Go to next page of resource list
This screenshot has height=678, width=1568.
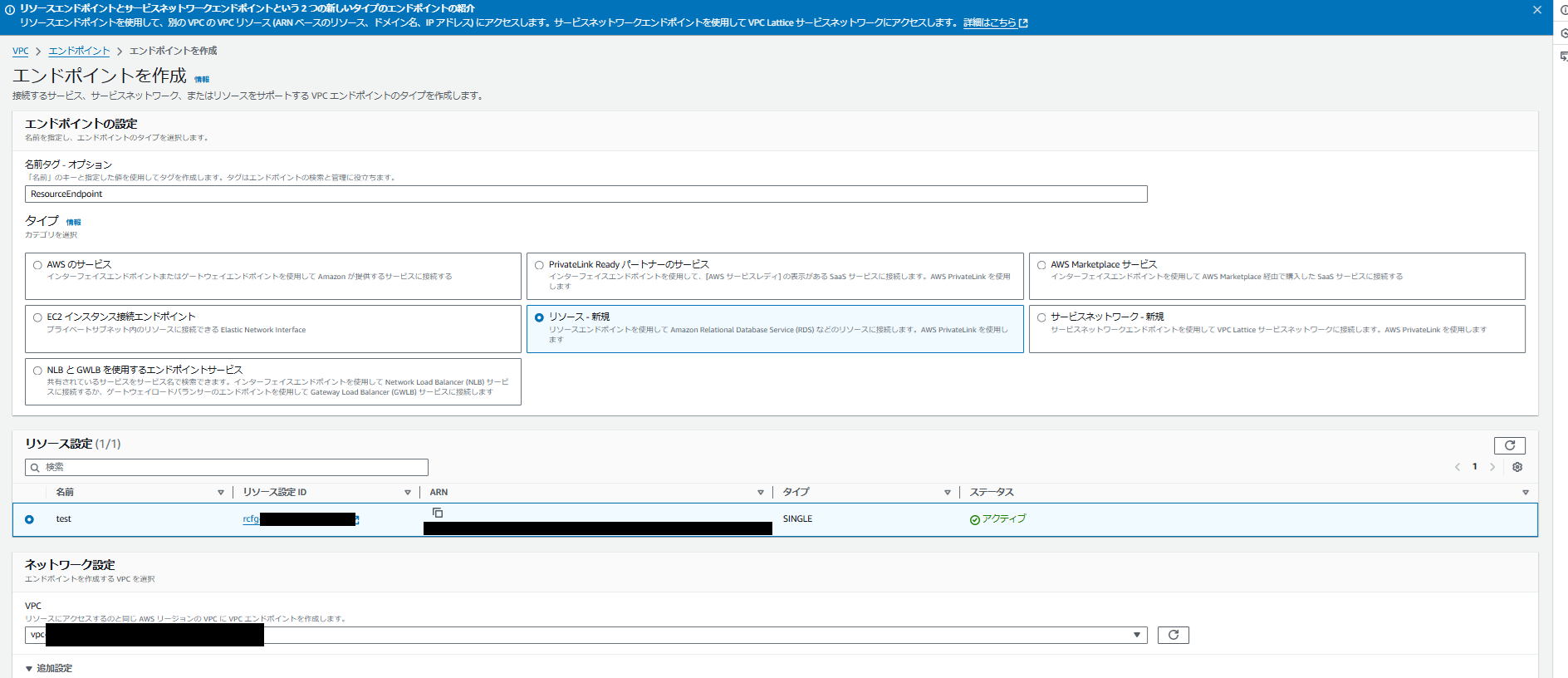(1492, 467)
